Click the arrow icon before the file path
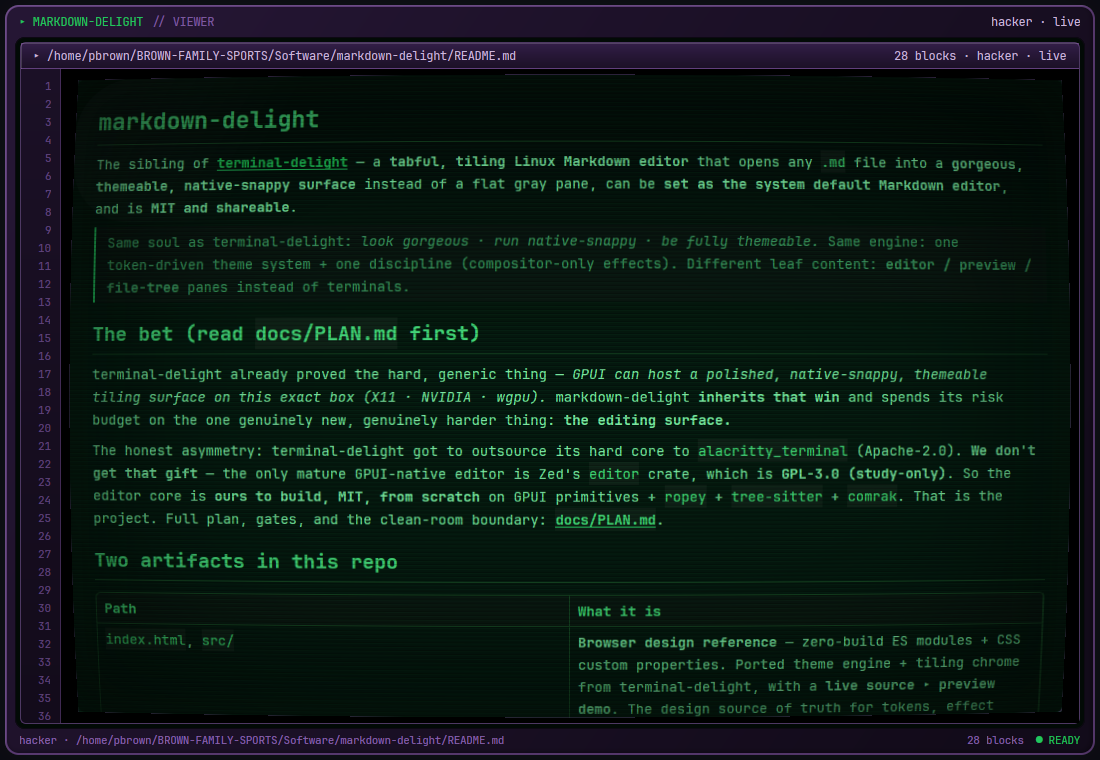This screenshot has height=760, width=1100. point(36,55)
